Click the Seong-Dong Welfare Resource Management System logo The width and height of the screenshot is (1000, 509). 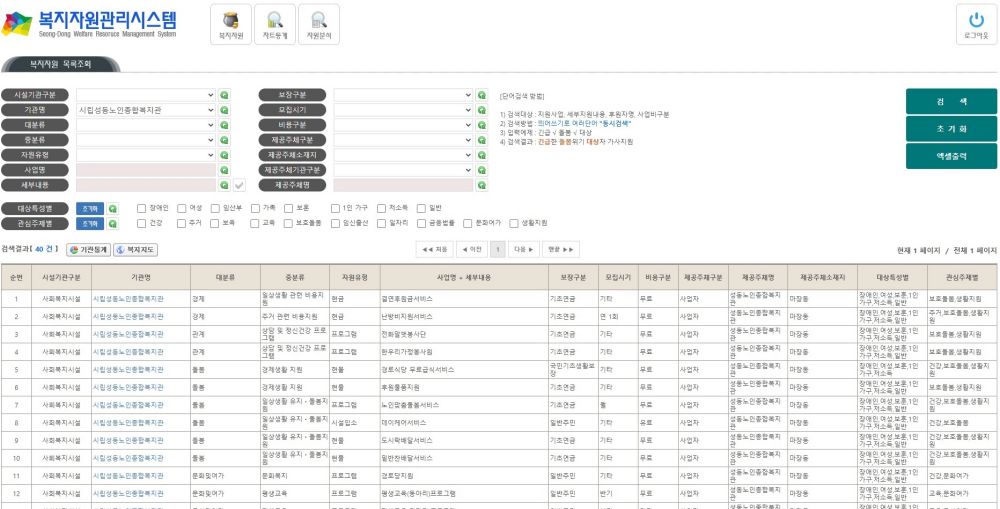click(x=89, y=24)
